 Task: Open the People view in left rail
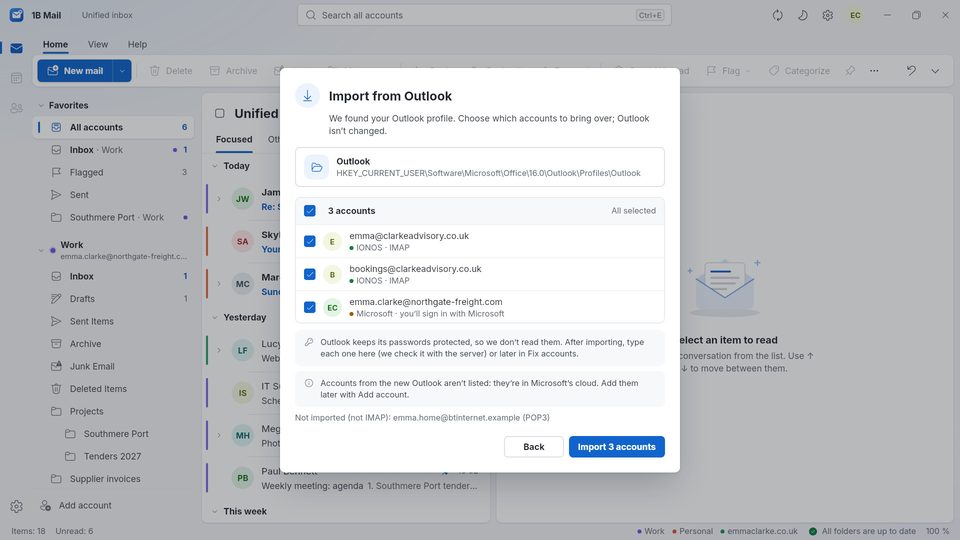(x=17, y=108)
